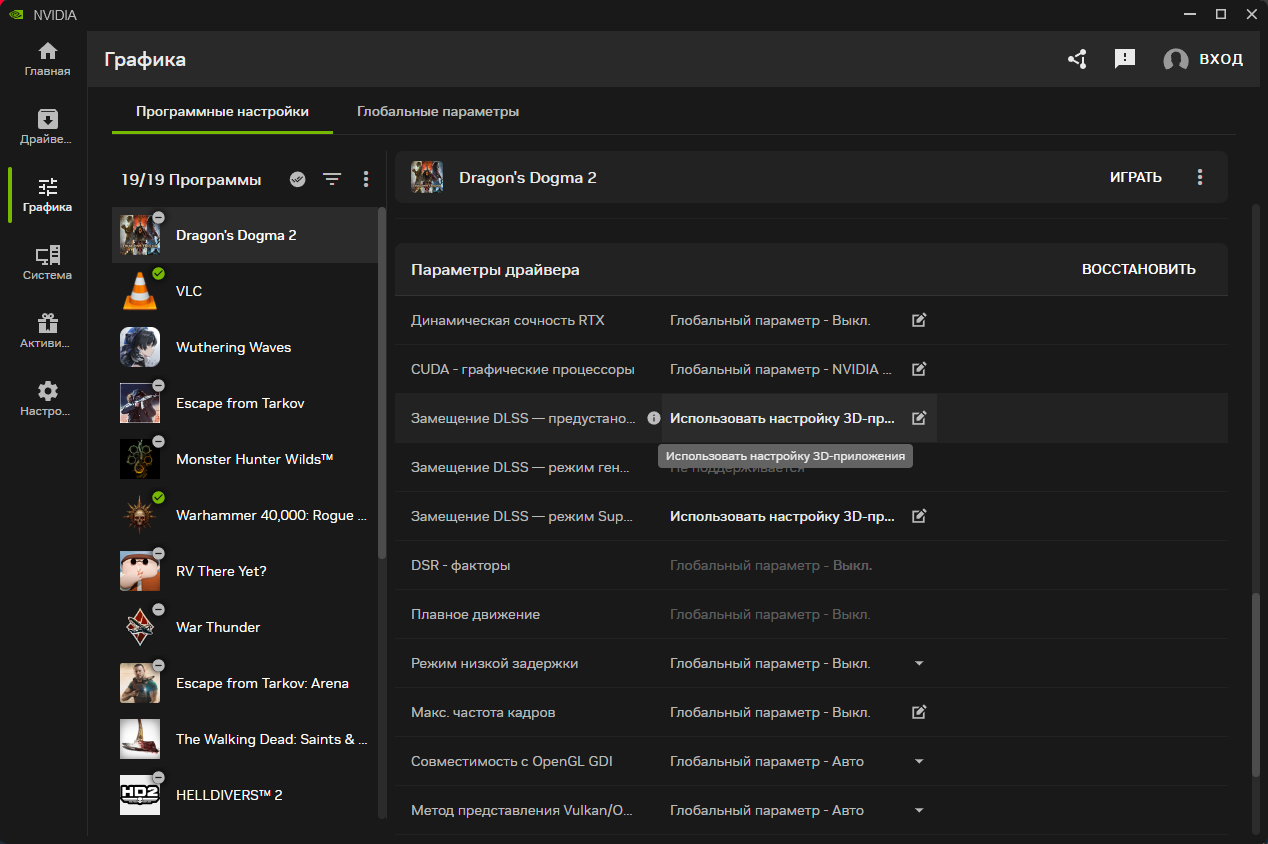Expand Метод представления Vulkan/OpenGL dropdown
This screenshot has width=1268, height=844.
(919, 810)
